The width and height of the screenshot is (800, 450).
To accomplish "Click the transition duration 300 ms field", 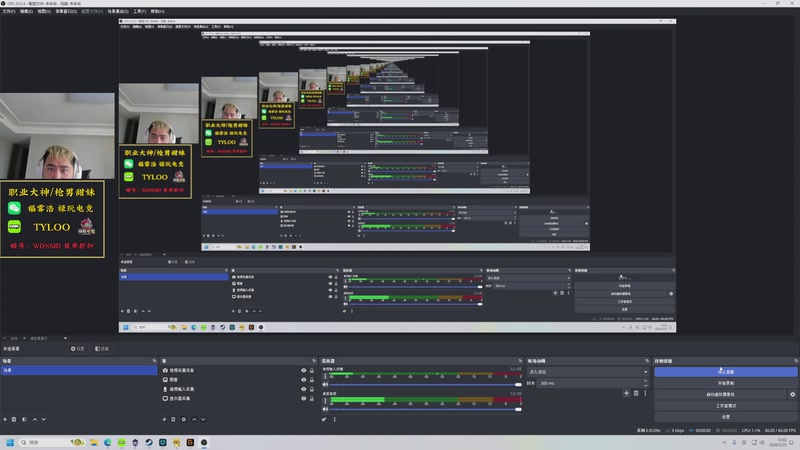I will pos(588,383).
